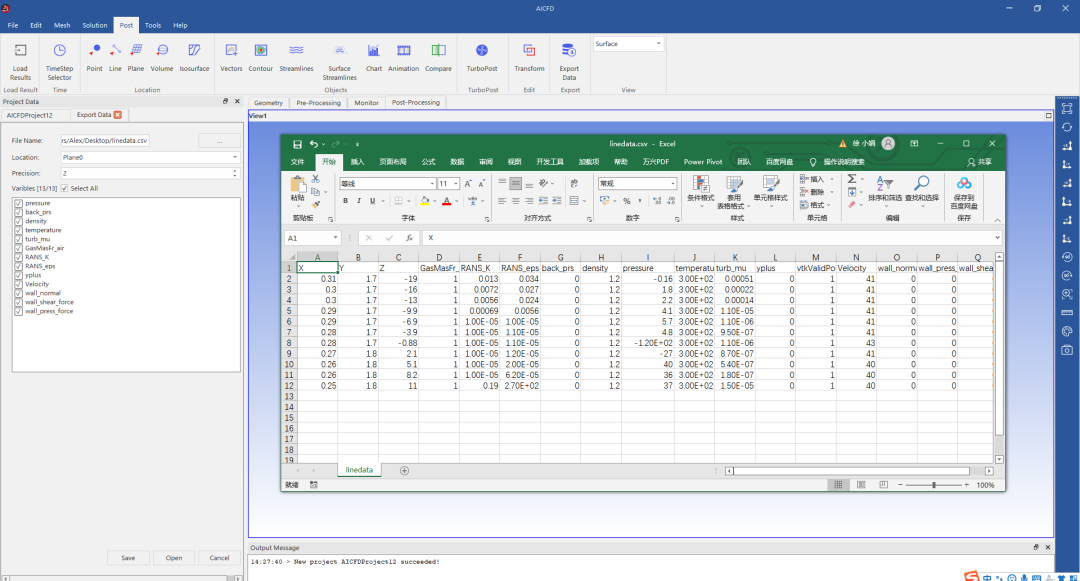Viewport: 1080px width, 581px height.
Task: Click Excel Italic formatting icon
Action: coord(359,201)
